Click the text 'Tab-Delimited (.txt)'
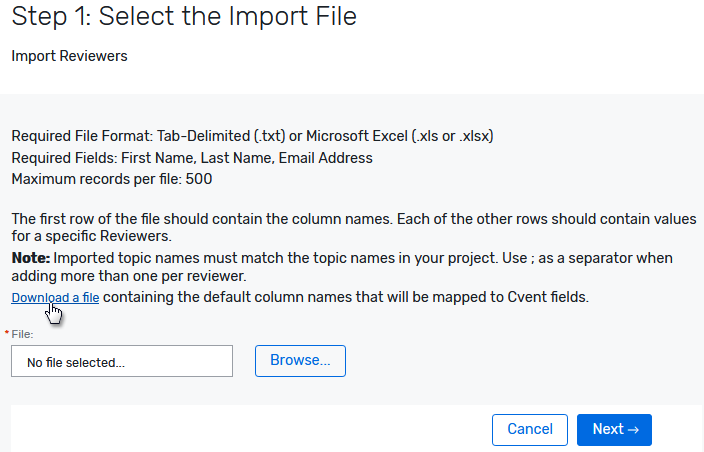 pos(221,137)
